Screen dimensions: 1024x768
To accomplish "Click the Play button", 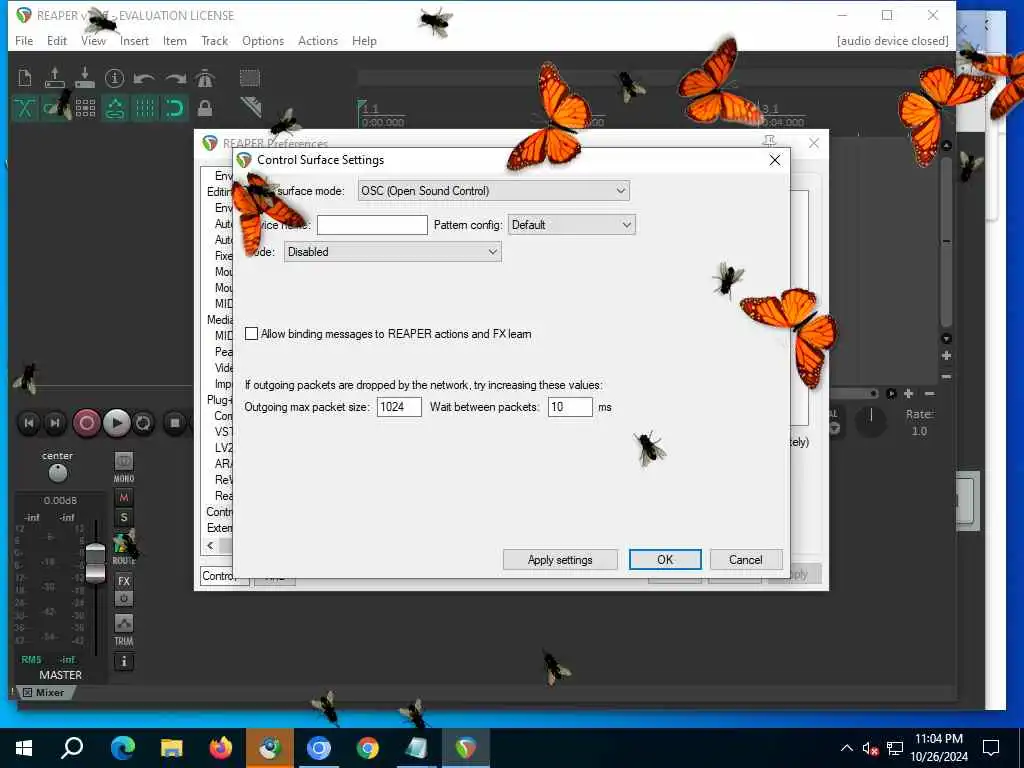I will [116, 423].
